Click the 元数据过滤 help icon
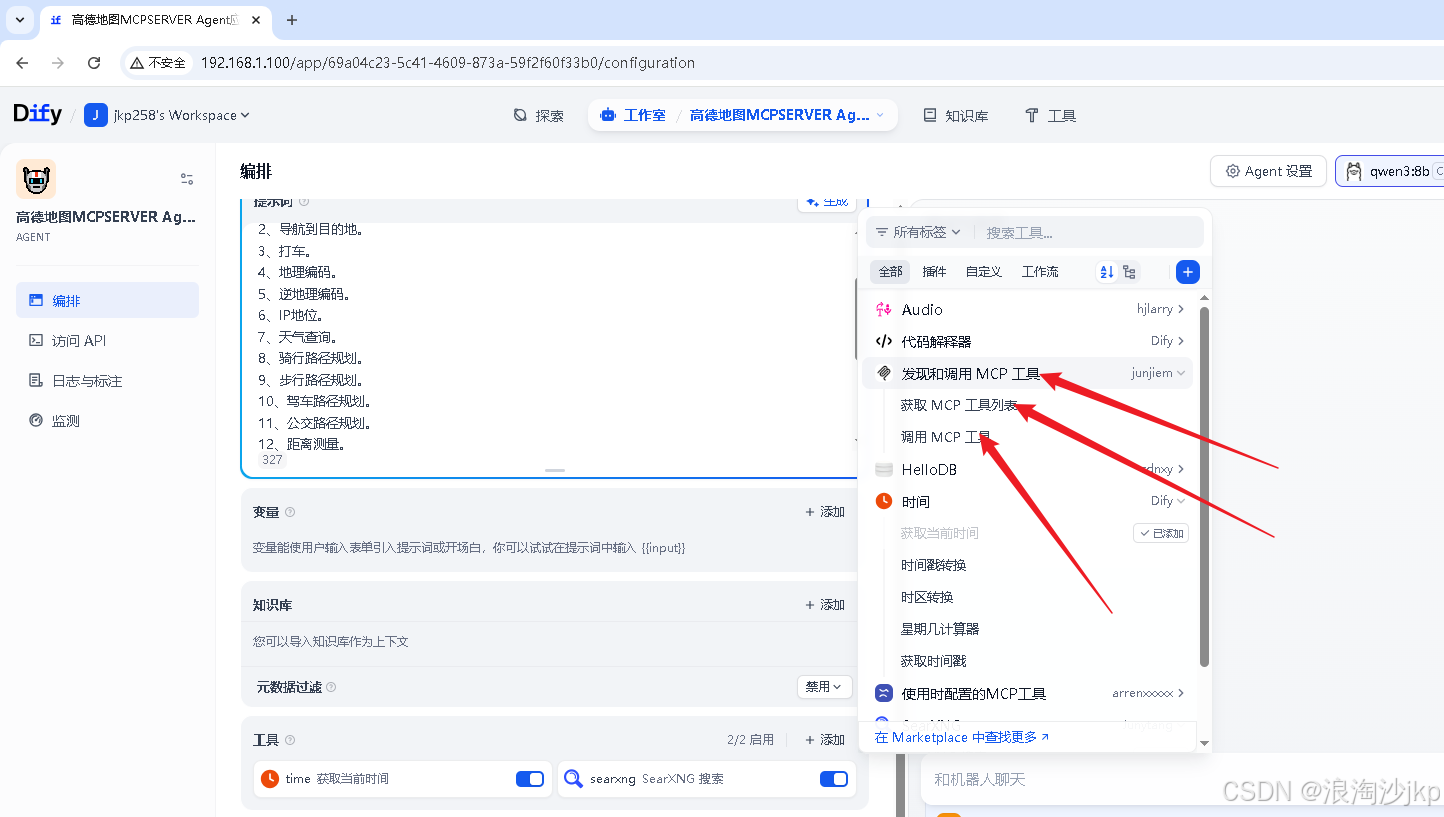The height and width of the screenshot is (817, 1444). [x=331, y=687]
